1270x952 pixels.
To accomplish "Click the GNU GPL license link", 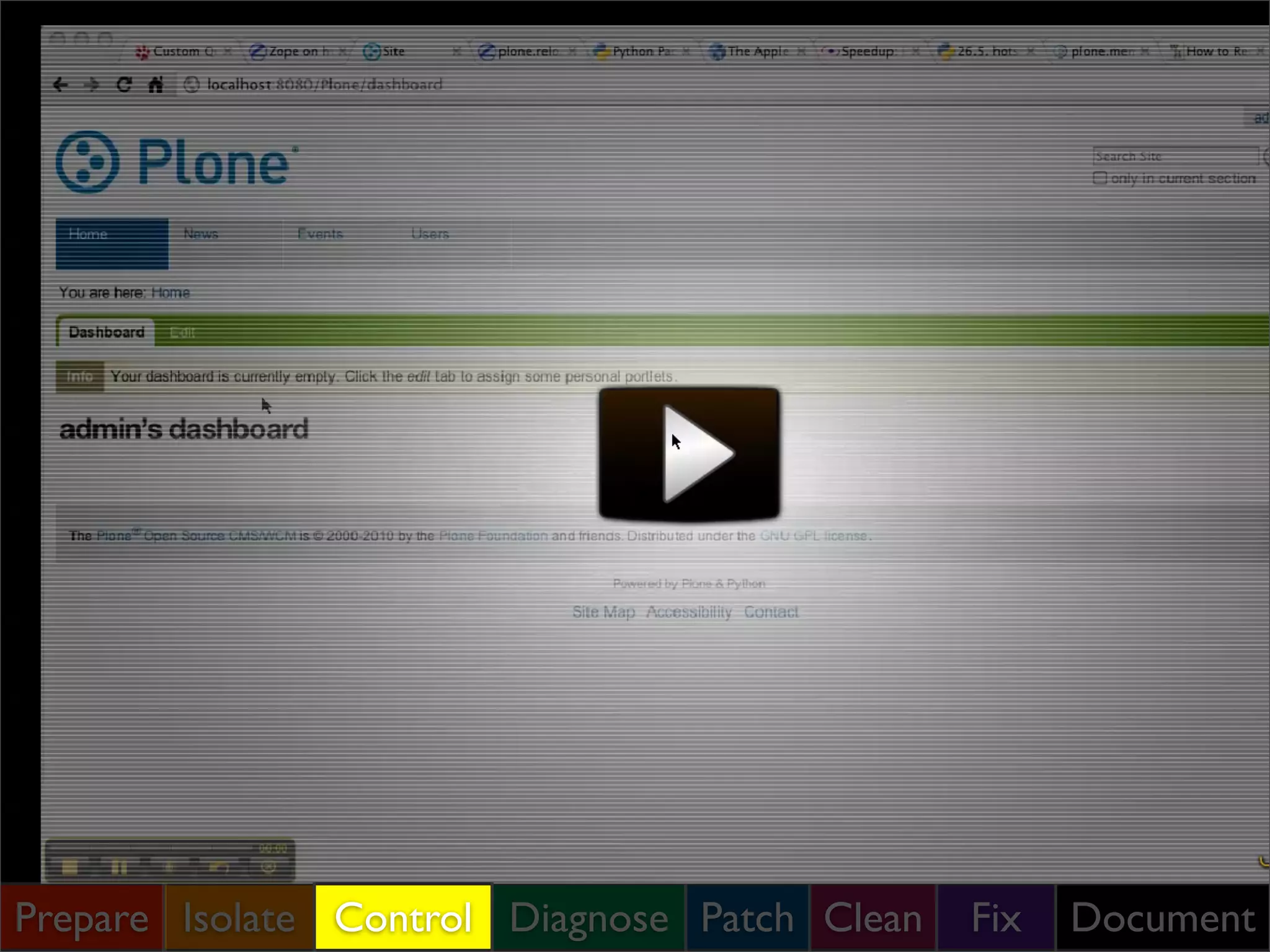I will click(x=814, y=535).
